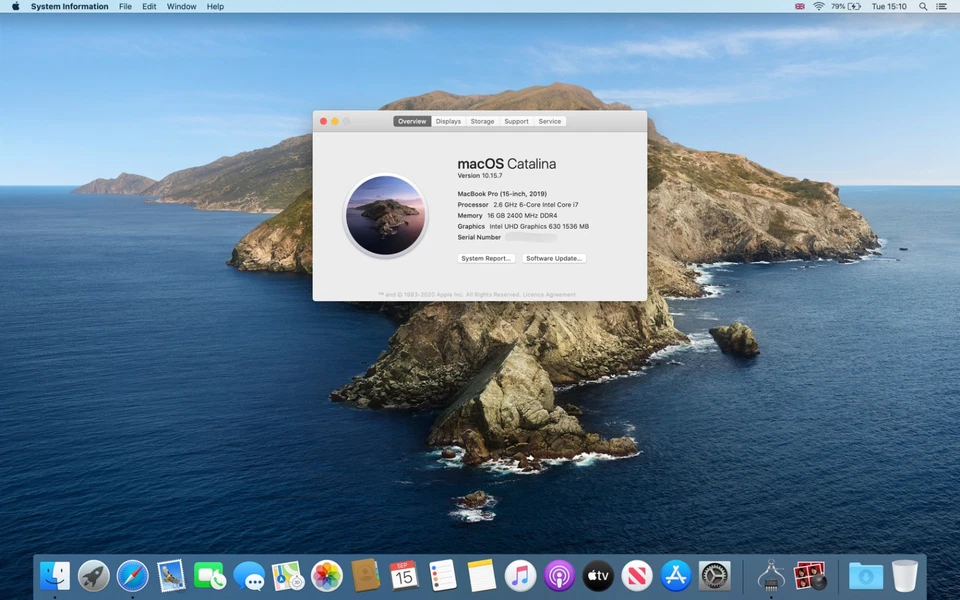Screen dimensions: 960x600
Task: Open Downloads folder in the Dock
Action: tap(866, 576)
